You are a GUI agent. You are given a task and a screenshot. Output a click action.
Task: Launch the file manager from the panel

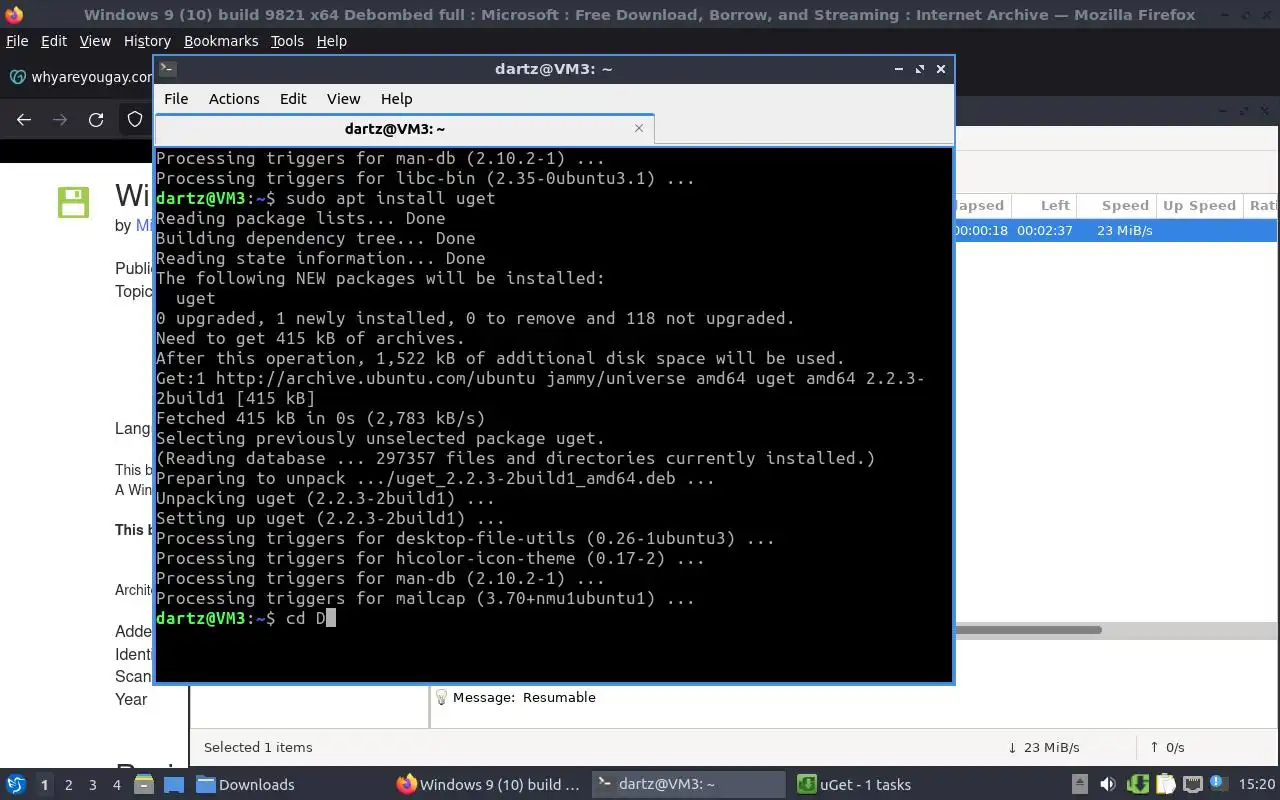pyautogui.click(x=143, y=785)
